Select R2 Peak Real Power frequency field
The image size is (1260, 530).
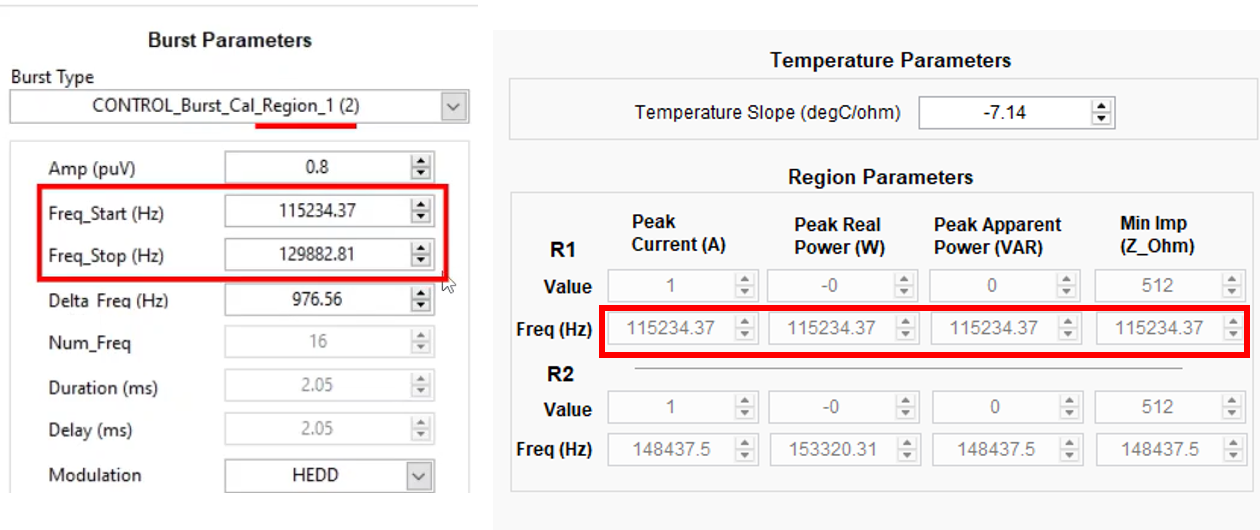pyautogui.click(x=831, y=450)
